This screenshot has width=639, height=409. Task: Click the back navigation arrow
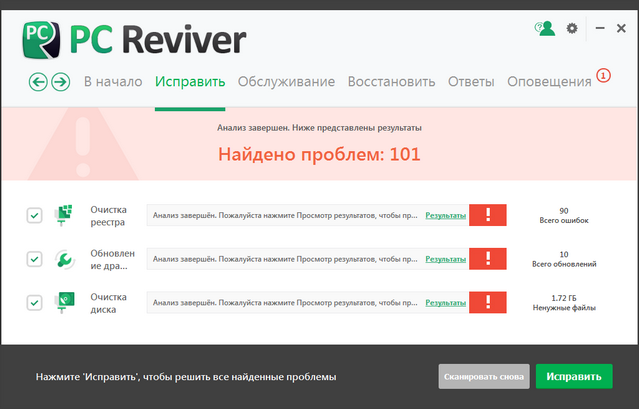(39, 82)
